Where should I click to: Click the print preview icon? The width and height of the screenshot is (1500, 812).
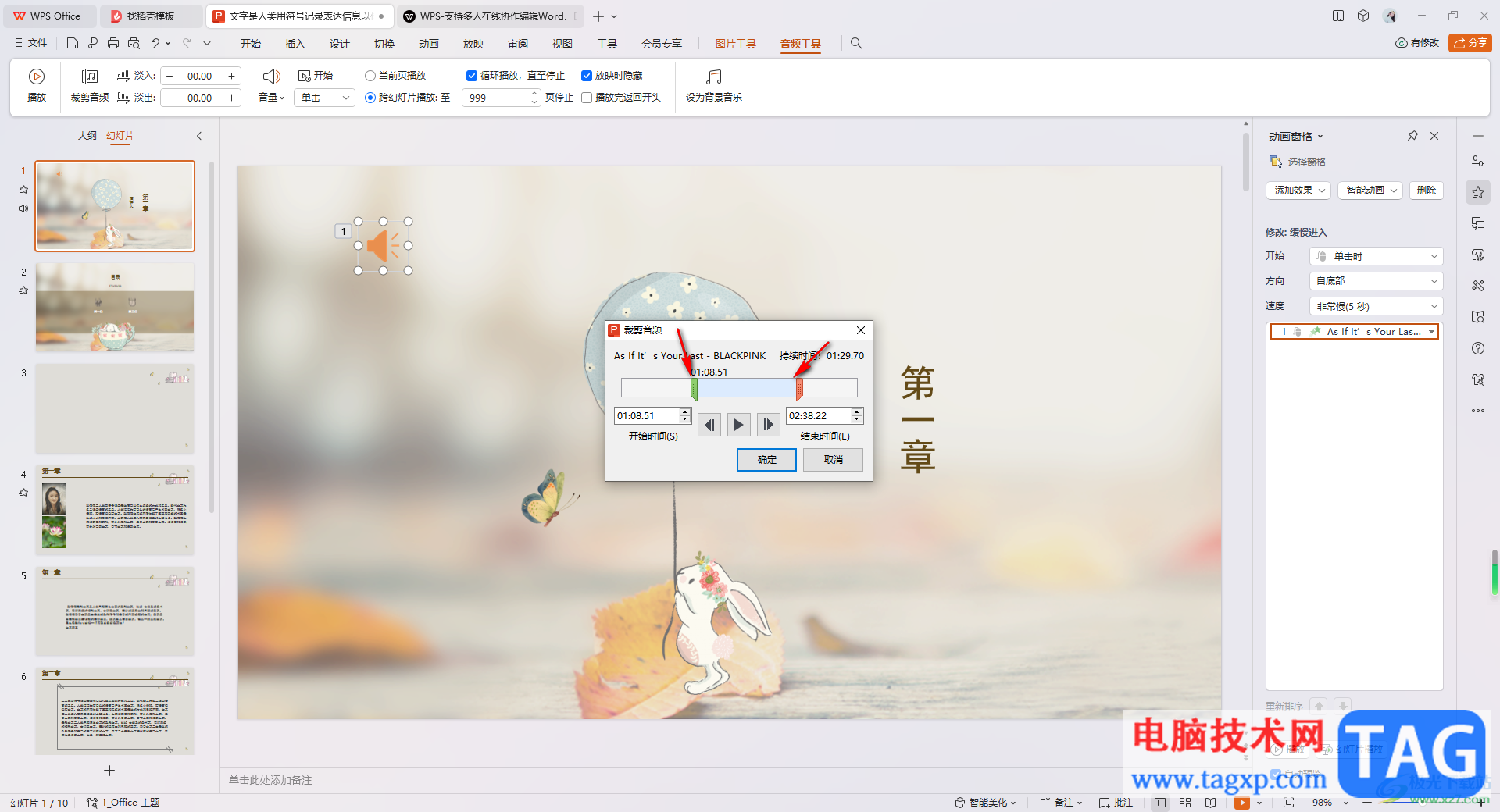pos(134,44)
